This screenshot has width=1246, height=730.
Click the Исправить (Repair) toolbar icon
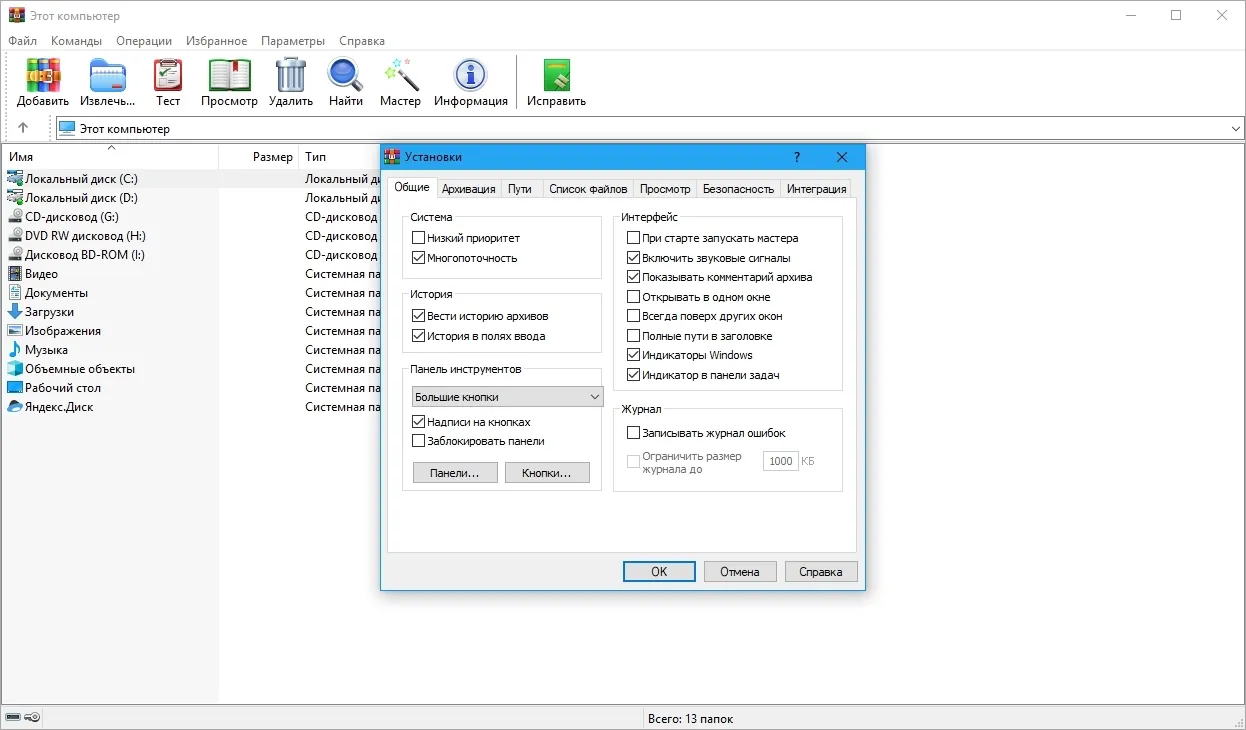(556, 76)
